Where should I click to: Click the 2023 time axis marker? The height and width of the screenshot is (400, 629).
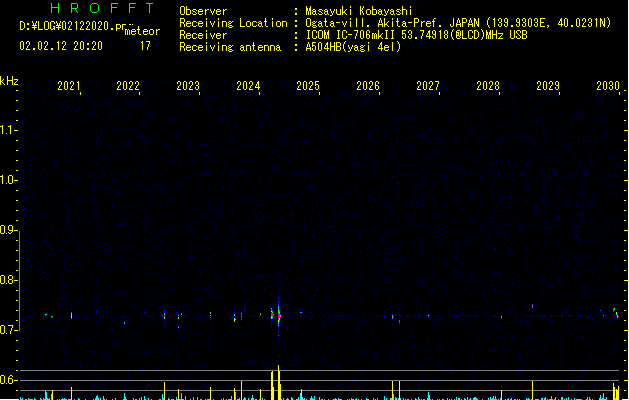pos(188,85)
